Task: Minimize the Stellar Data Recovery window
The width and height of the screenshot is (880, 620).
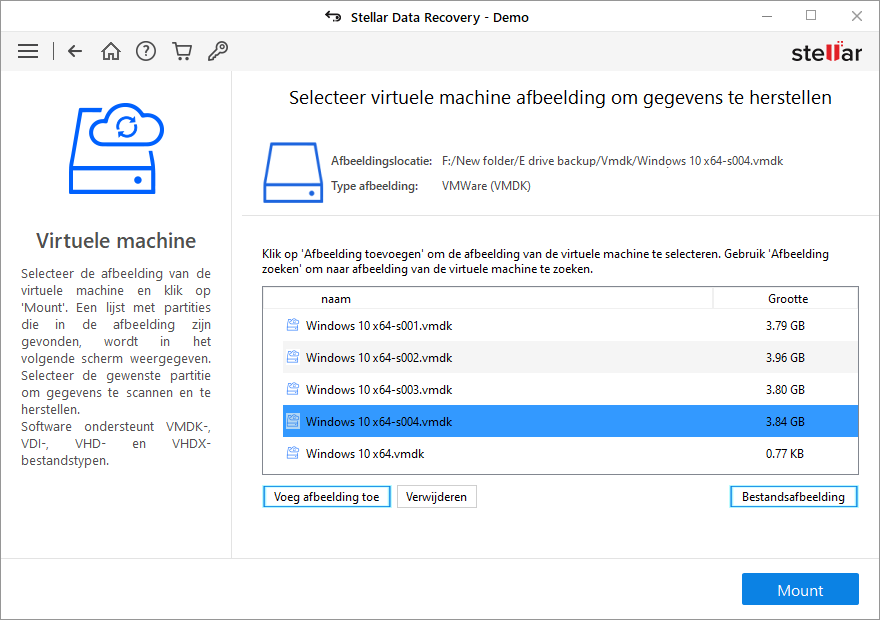Action: pyautogui.click(x=767, y=17)
